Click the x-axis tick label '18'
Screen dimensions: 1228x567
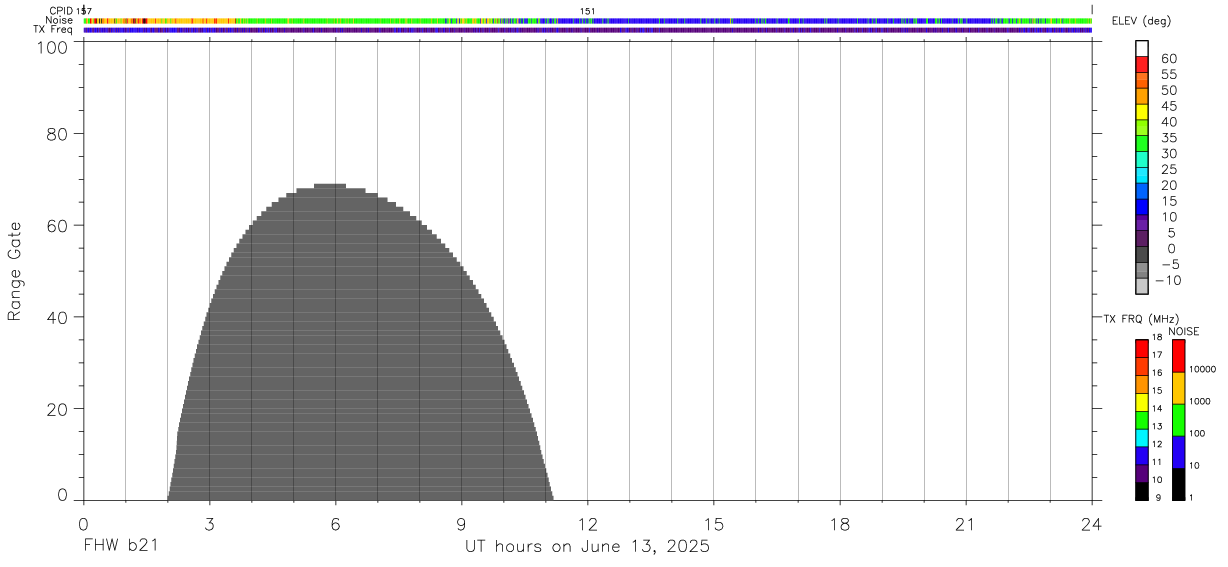(x=840, y=524)
